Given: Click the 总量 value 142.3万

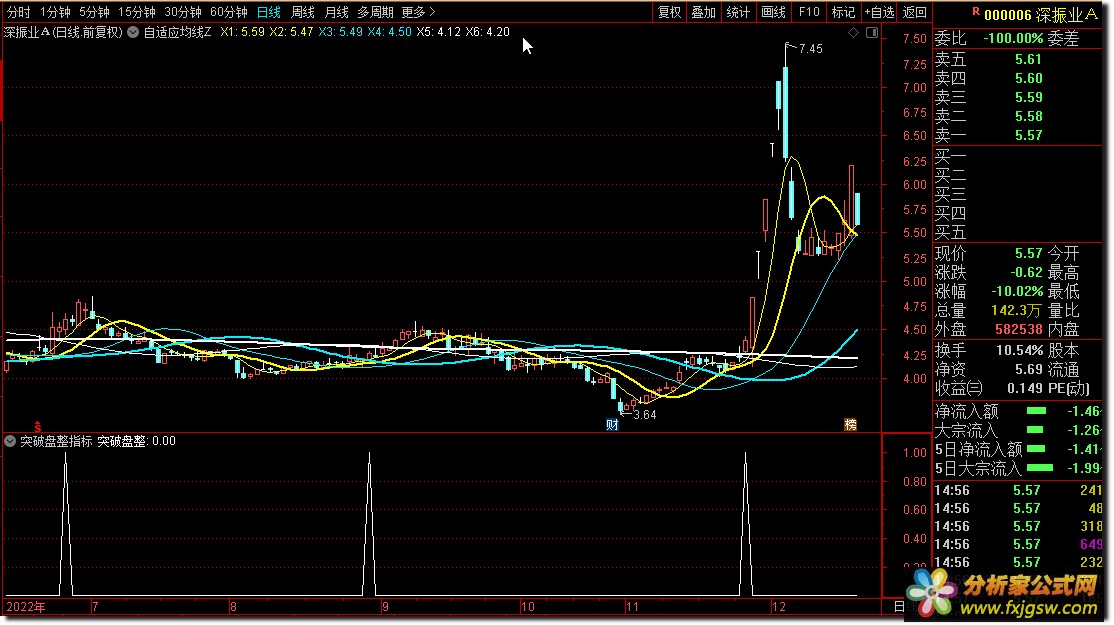Looking at the screenshot, I should pos(1016,311).
